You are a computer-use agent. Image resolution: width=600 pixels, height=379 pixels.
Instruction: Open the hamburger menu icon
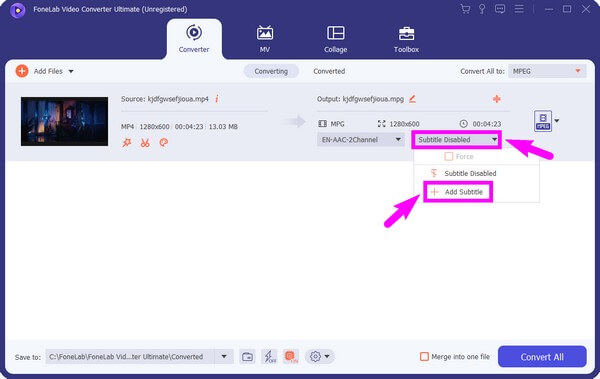(519, 9)
